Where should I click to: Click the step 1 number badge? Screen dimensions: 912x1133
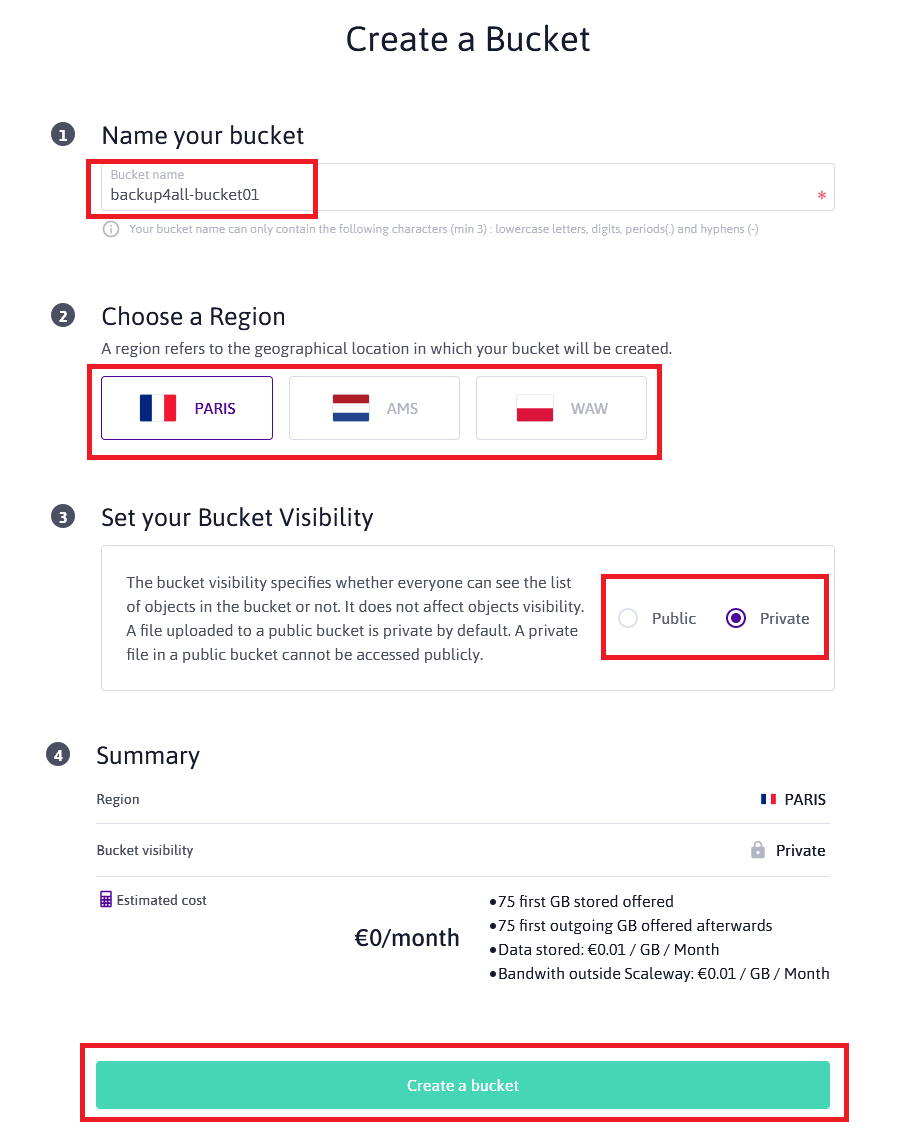tap(63, 135)
